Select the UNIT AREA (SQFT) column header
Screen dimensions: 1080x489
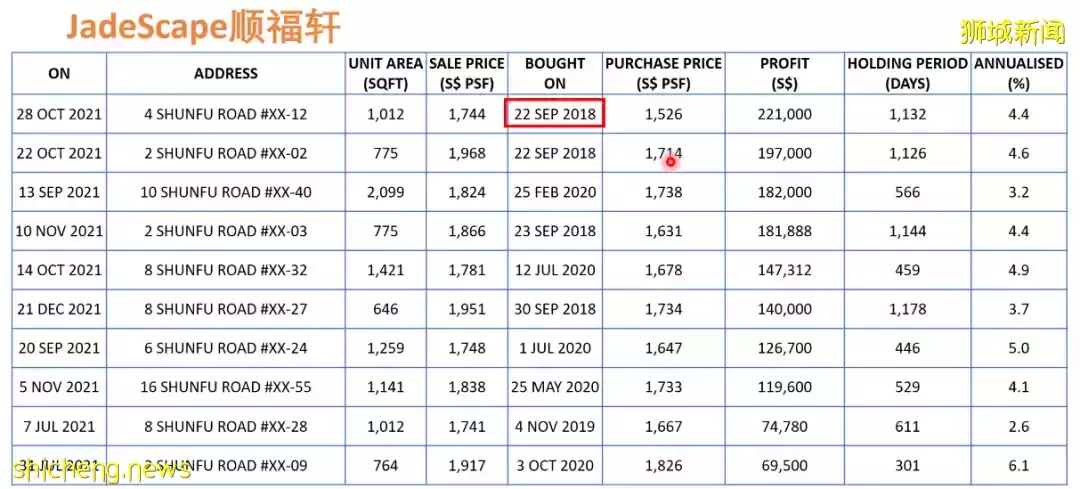pyautogui.click(x=385, y=73)
